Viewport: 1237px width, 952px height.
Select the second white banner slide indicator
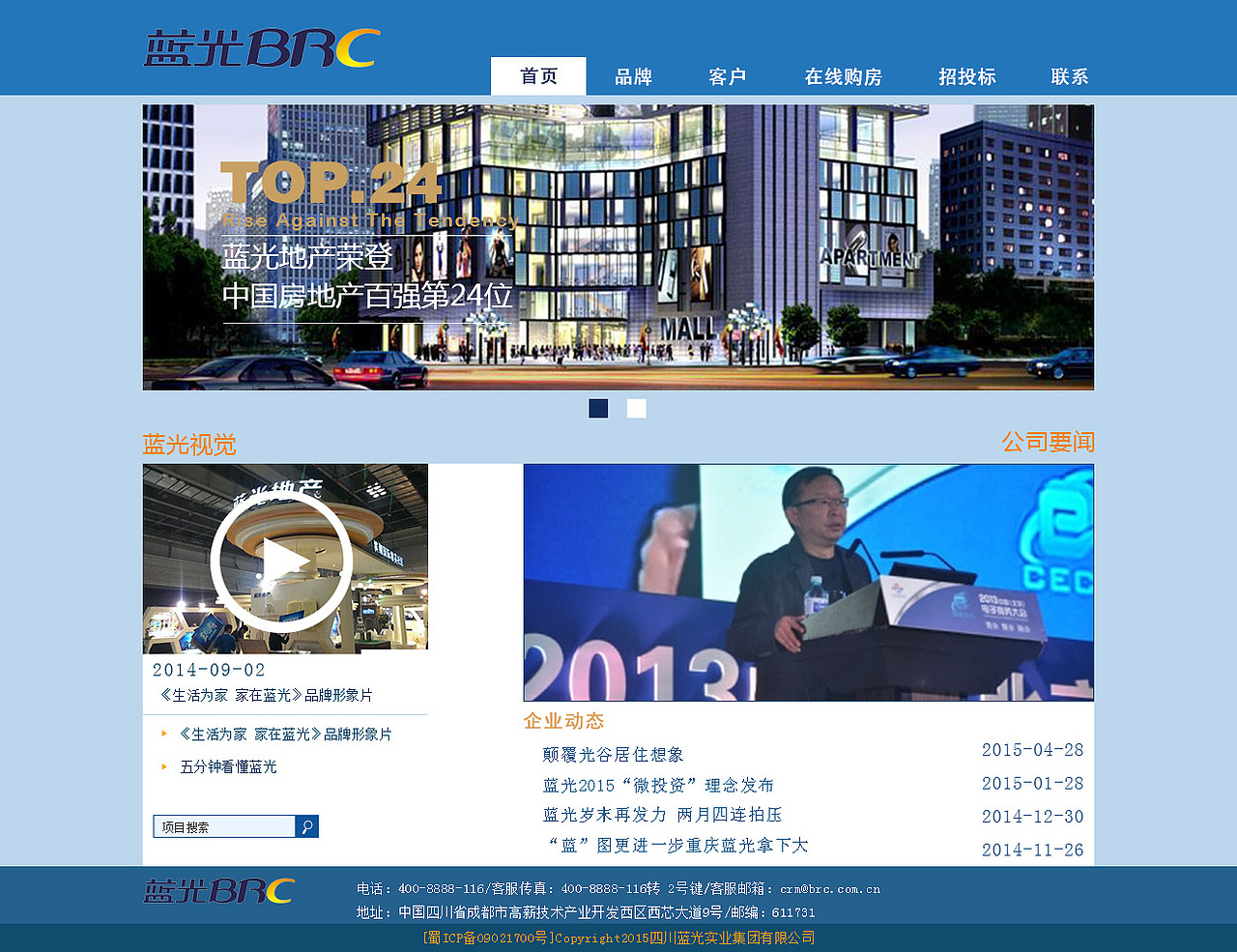(x=636, y=408)
